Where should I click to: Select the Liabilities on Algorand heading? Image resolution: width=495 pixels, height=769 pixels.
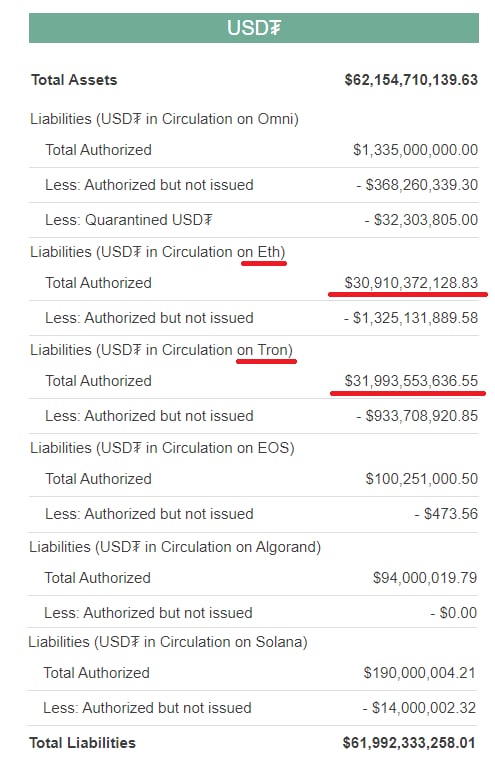pyautogui.click(x=175, y=547)
